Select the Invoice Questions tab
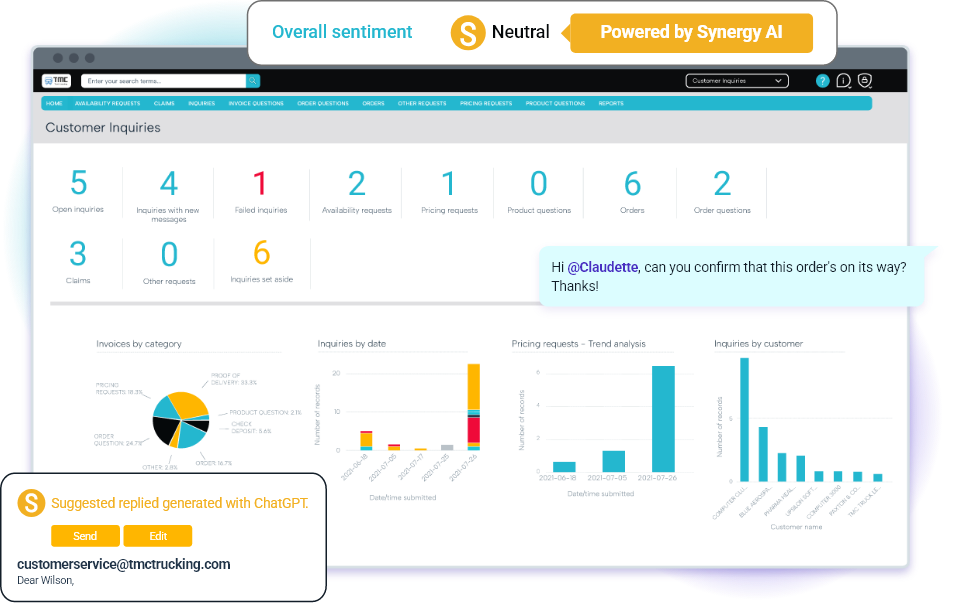Image resolution: width=953 pixels, height=603 pixels. [255, 103]
